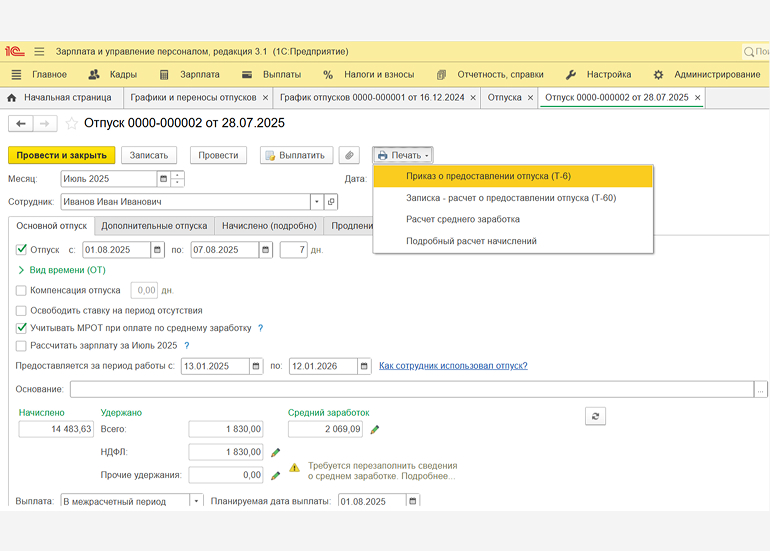Click the Выплатить button

296,155
